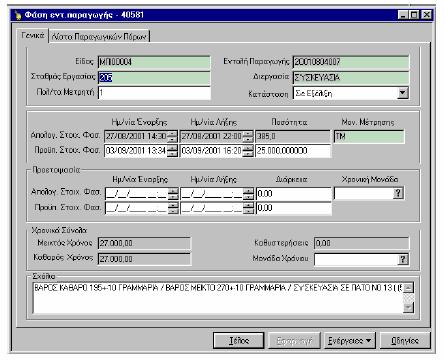This screenshot has width=445, height=360.
Task: Click the Είδος field with ΜΠ00004
Action: (154, 62)
